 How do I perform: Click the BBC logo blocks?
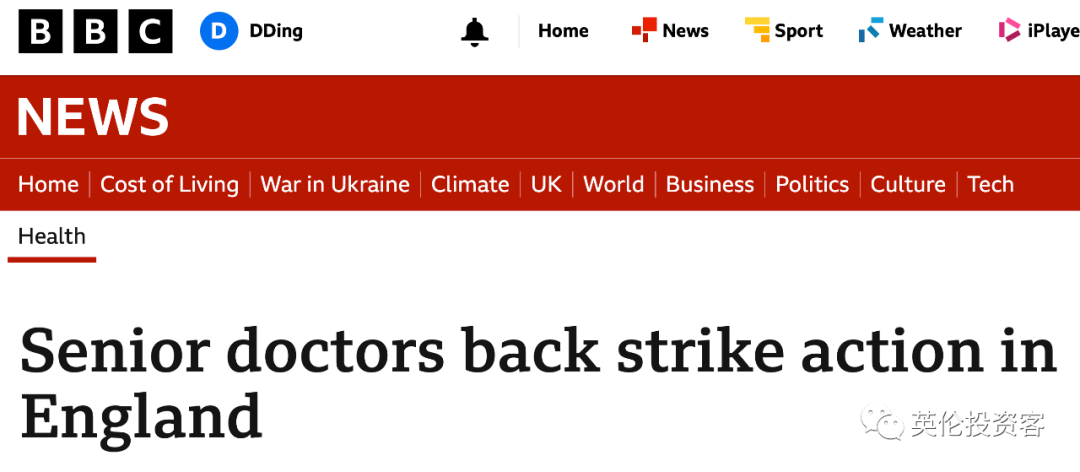(95, 31)
